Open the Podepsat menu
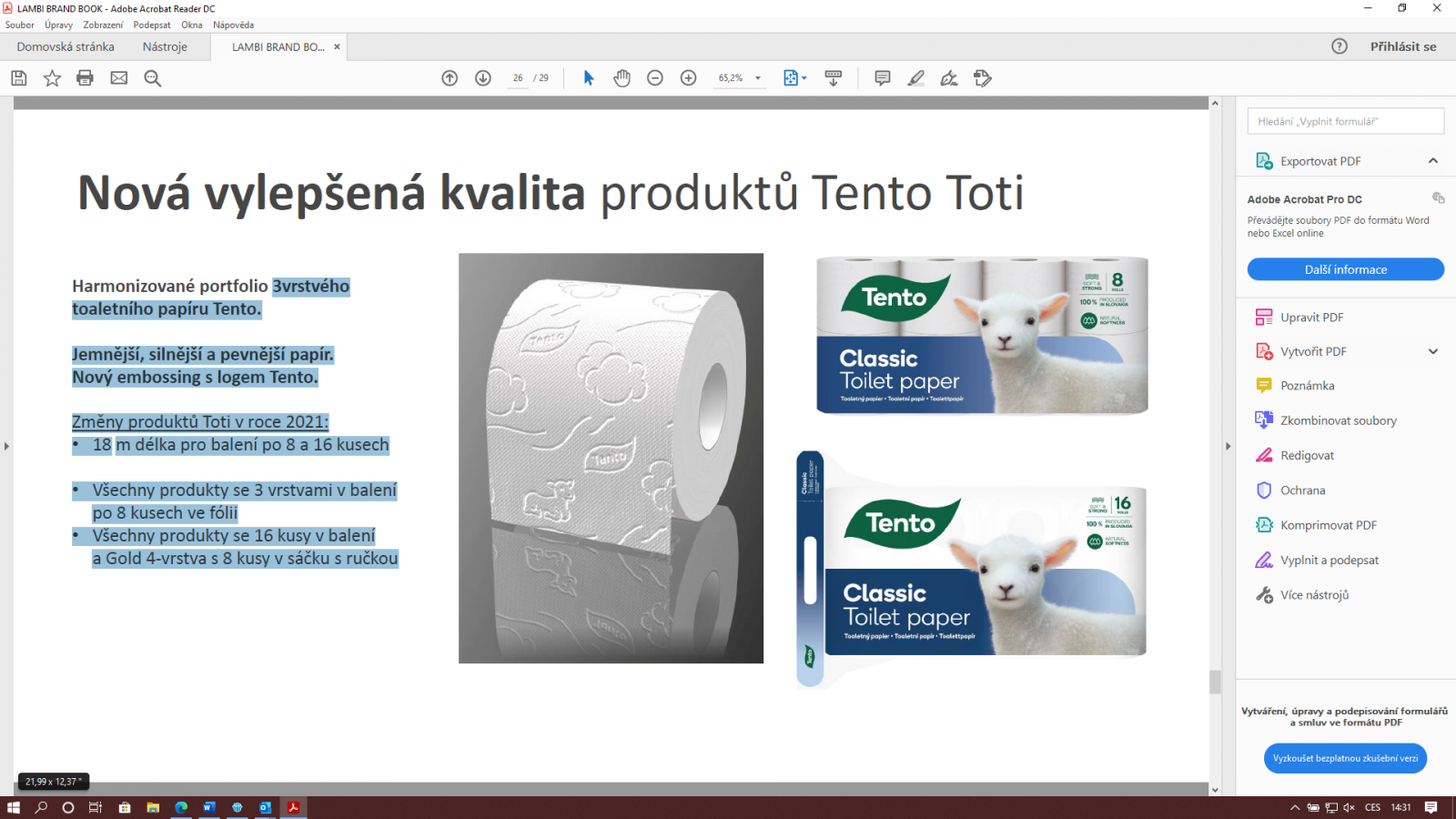Image resolution: width=1456 pixels, height=819 pixels. tap(152, 25)
